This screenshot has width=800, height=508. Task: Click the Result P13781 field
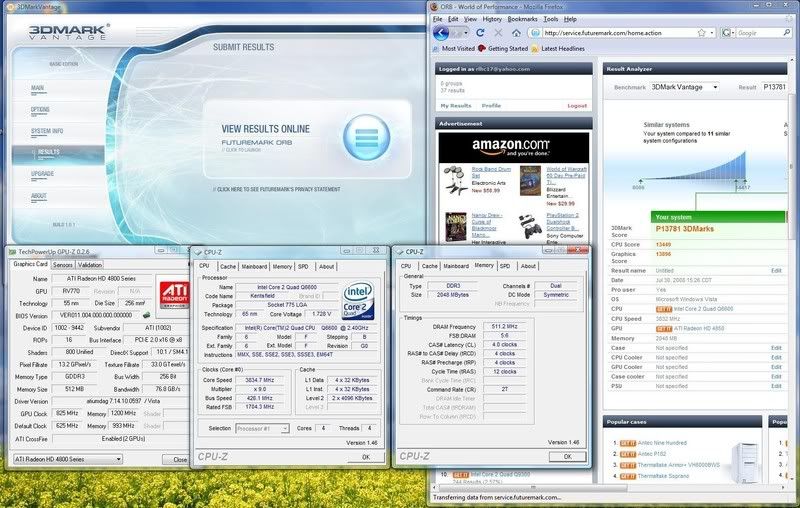coord(776,87)
